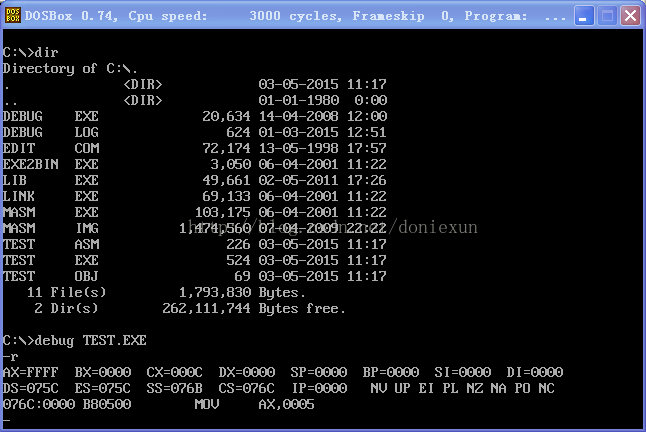Close the DOSBox window
This screenshot has height=432, width=646.
[x=630, y=16]
